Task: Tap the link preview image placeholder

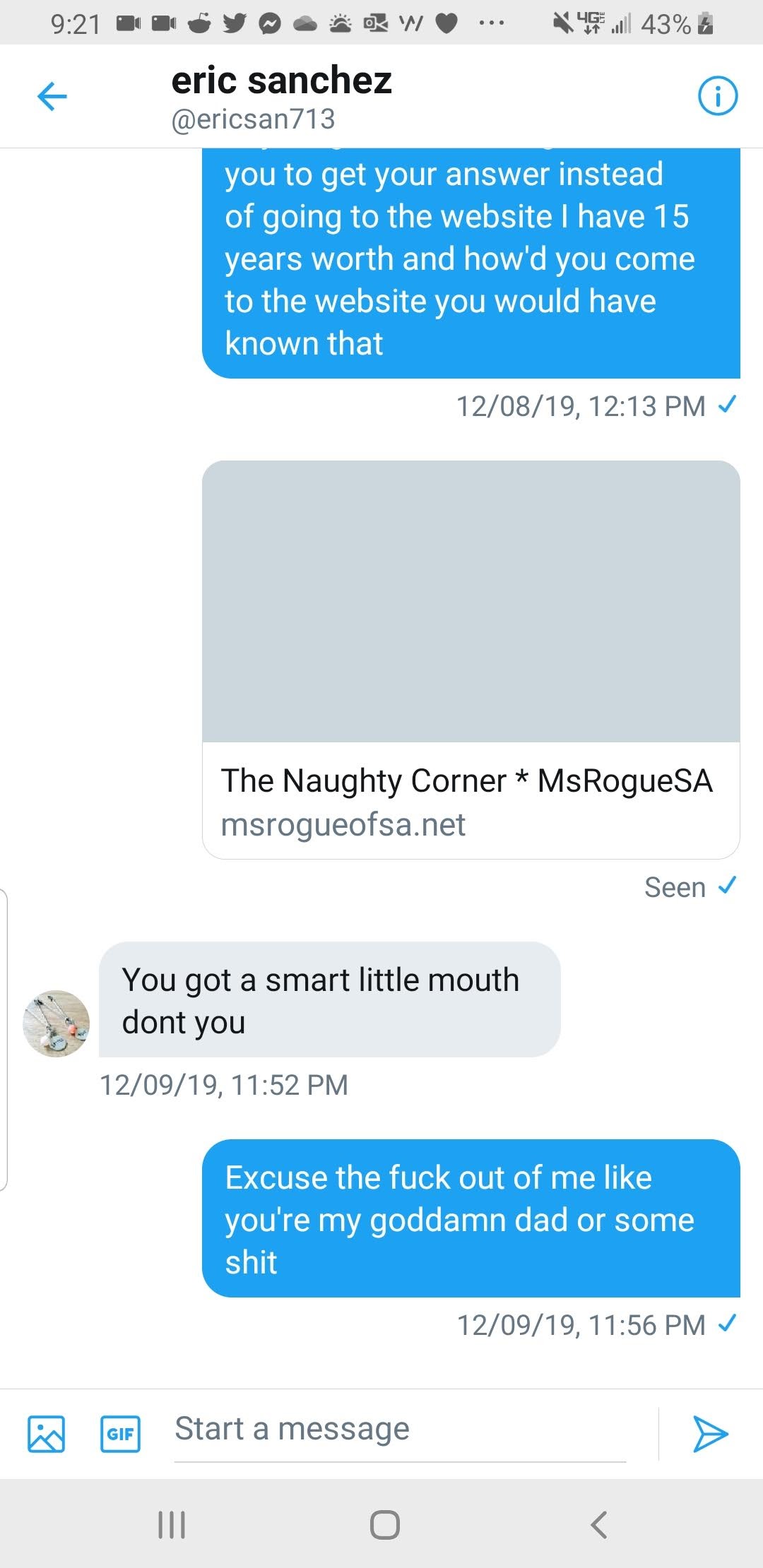Action: [471, 601]
